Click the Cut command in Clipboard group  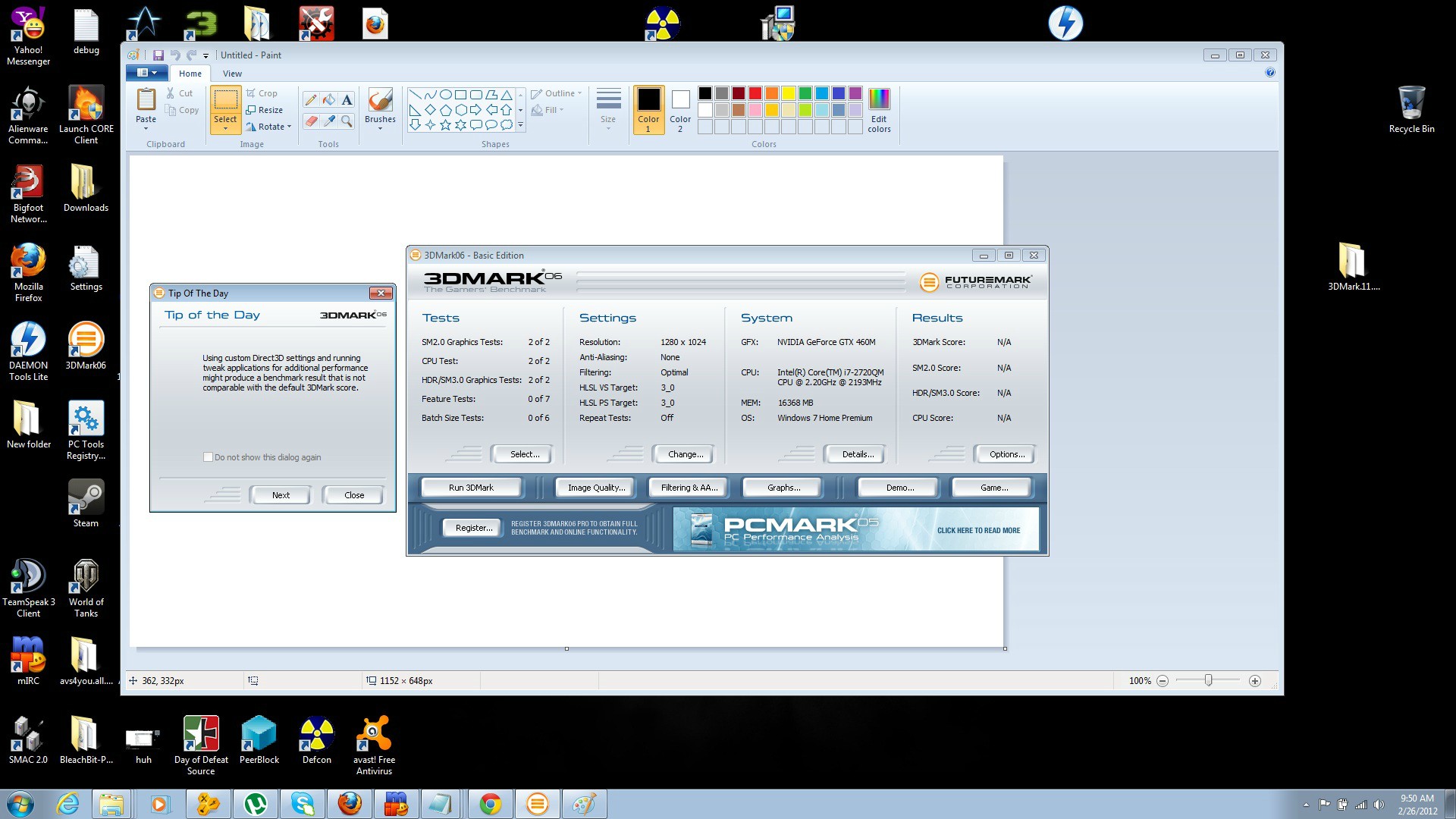coord(179,93)
